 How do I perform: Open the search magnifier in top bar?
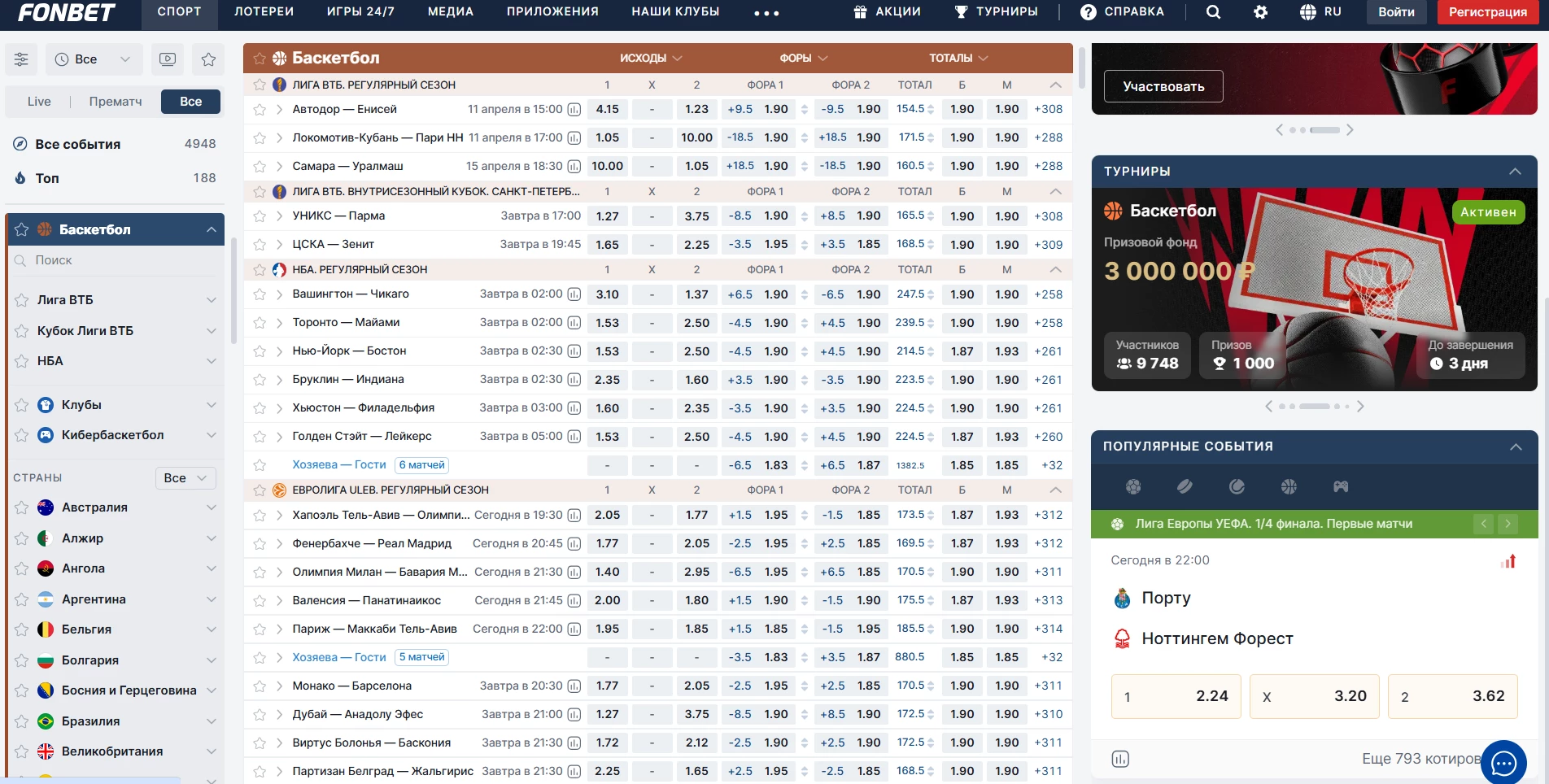[x=1213, y=12]
